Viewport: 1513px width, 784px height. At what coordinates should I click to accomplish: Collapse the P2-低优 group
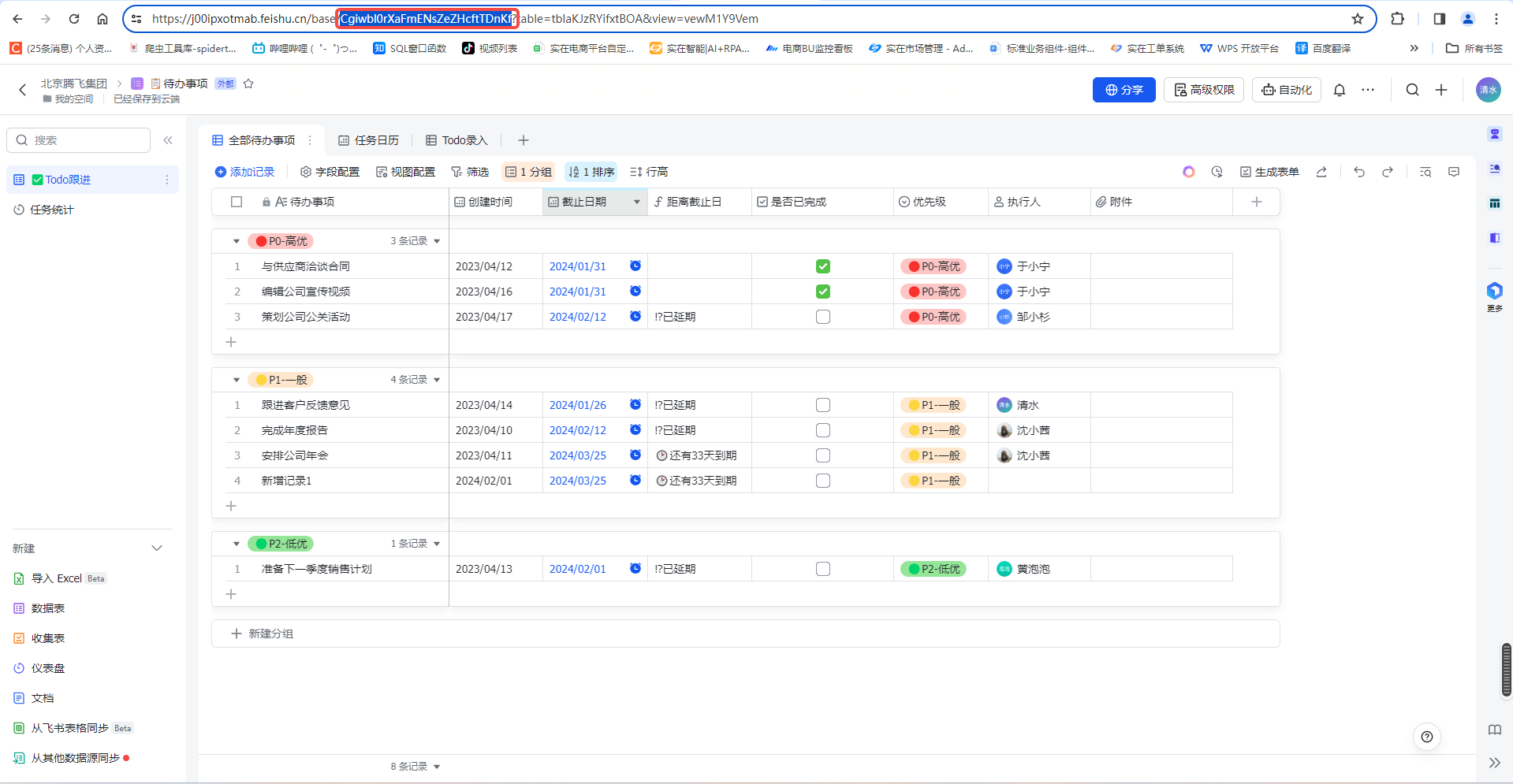coord(237,544)
